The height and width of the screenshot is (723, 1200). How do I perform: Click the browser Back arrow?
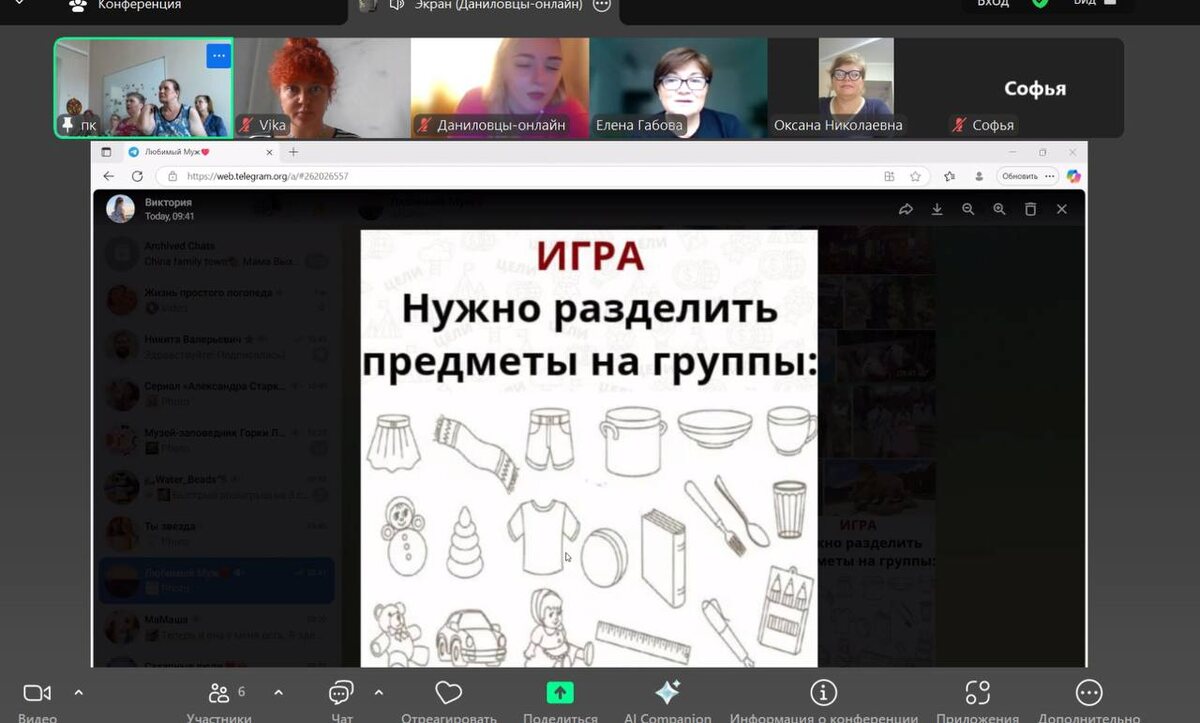pyautogui.click(x=109, y=176)
